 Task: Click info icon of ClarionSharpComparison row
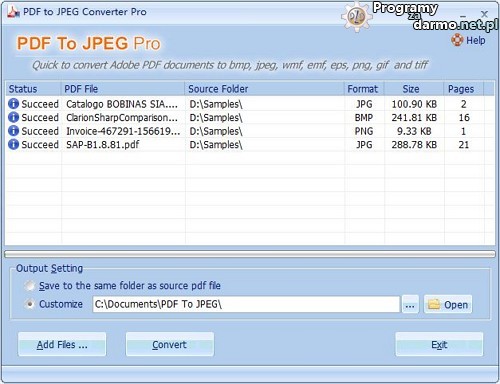[13, 117]
